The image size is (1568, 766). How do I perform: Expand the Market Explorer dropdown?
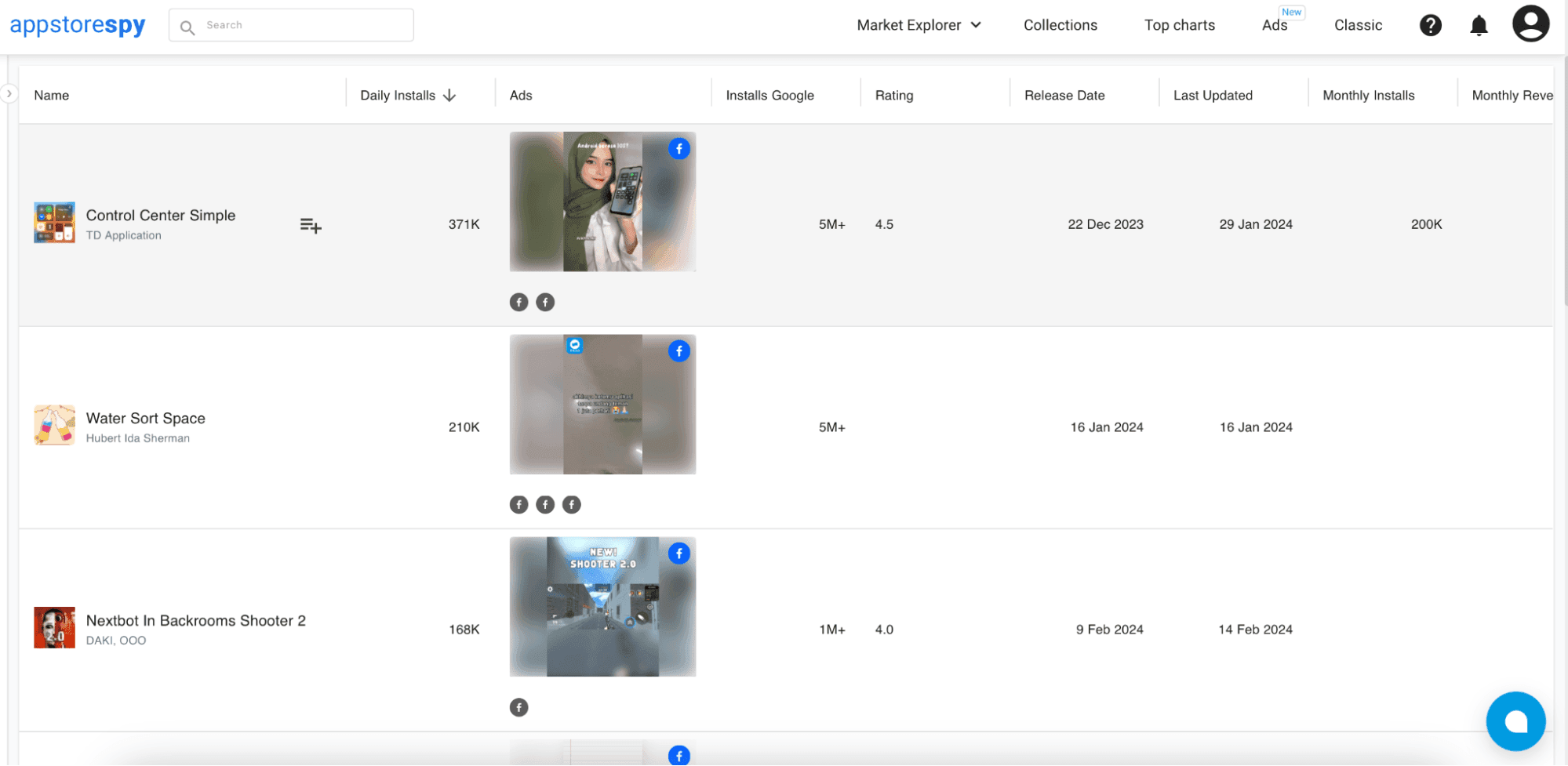coord(919,25)
